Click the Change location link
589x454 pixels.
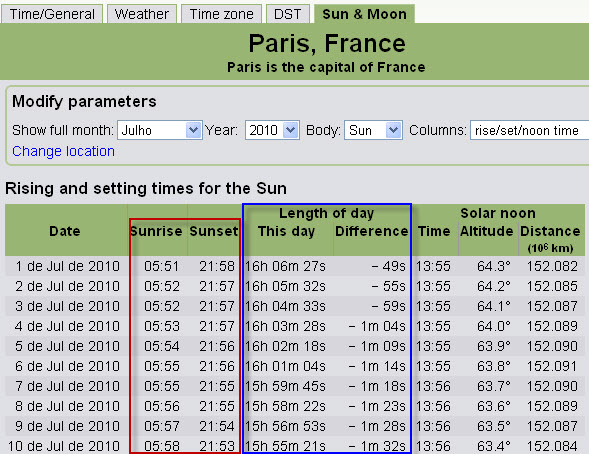pos(63,151)
